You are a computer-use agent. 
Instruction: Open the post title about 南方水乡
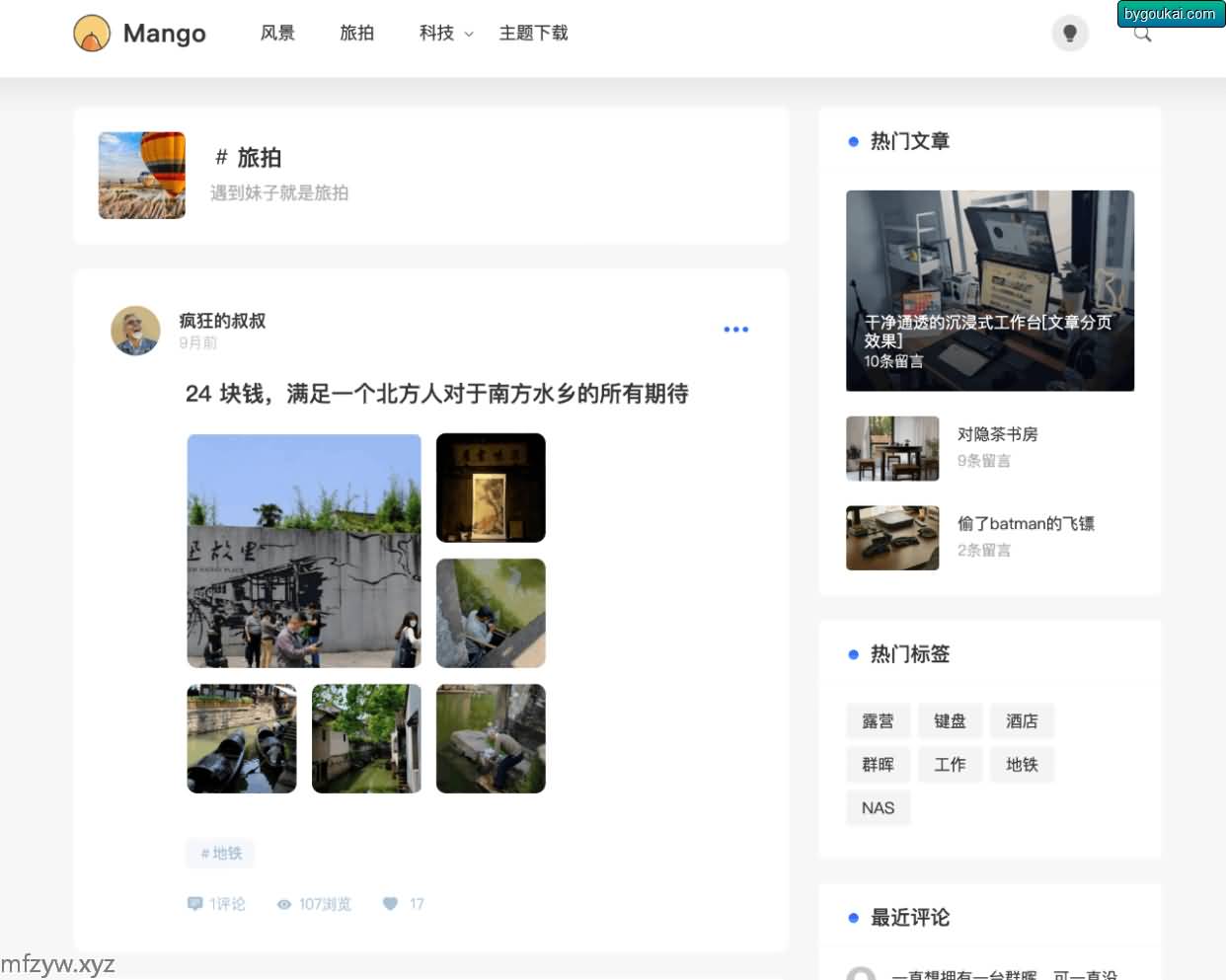coord(436,394)
